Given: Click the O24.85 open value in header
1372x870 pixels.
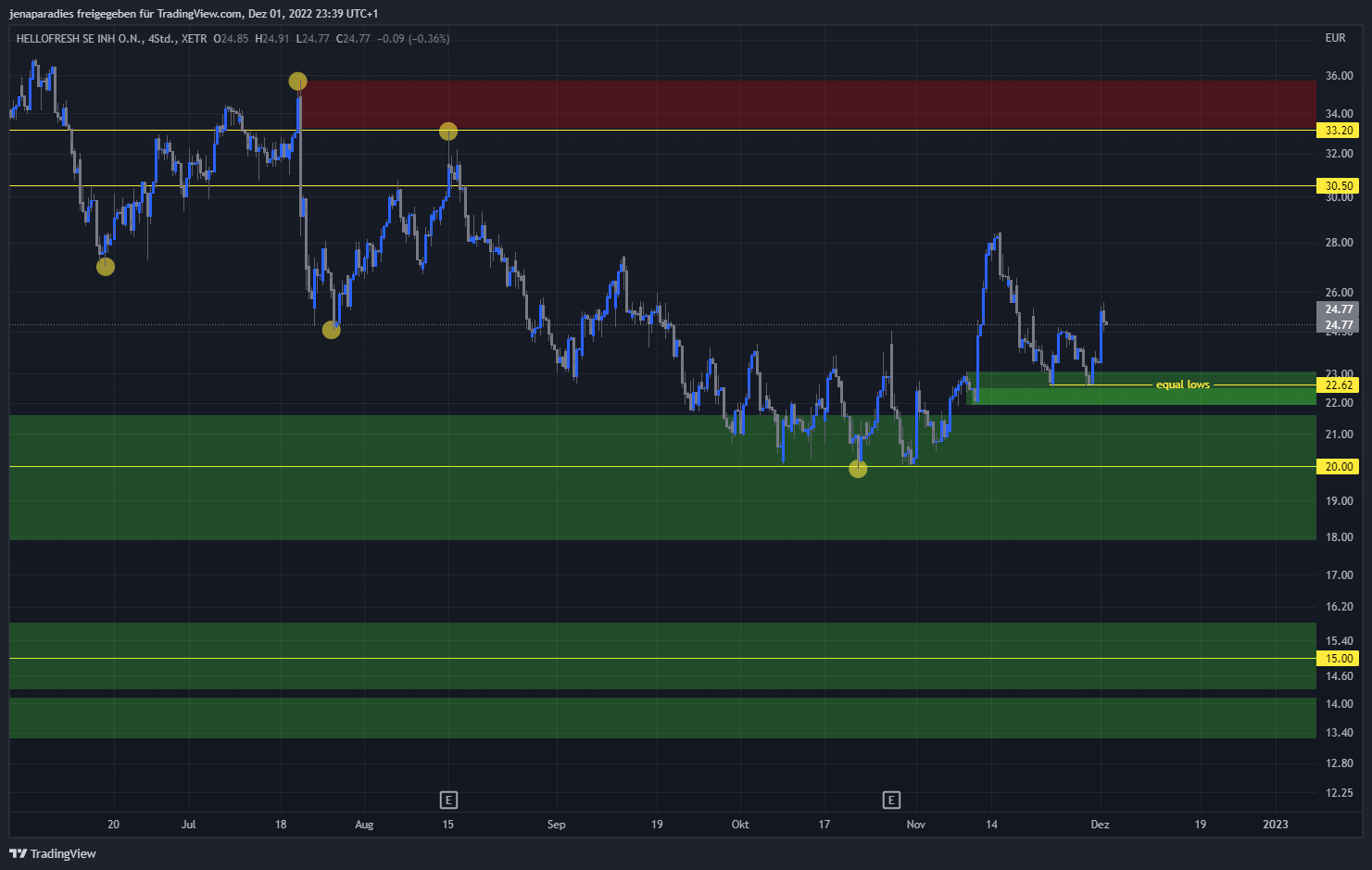Looking at the screenshot, I should (x=231, y=39).
